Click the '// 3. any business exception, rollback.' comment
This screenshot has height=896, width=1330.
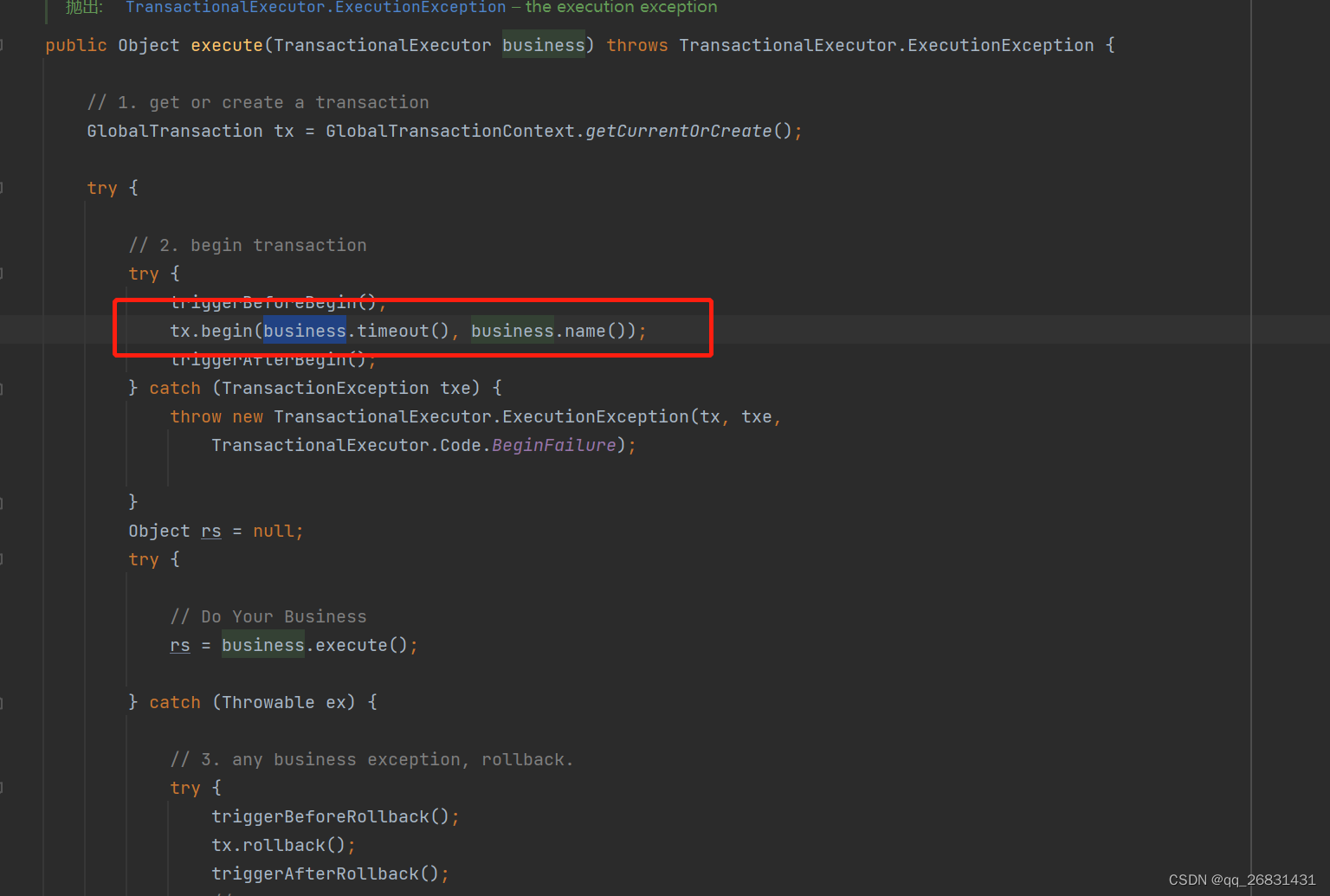(372, 759)
